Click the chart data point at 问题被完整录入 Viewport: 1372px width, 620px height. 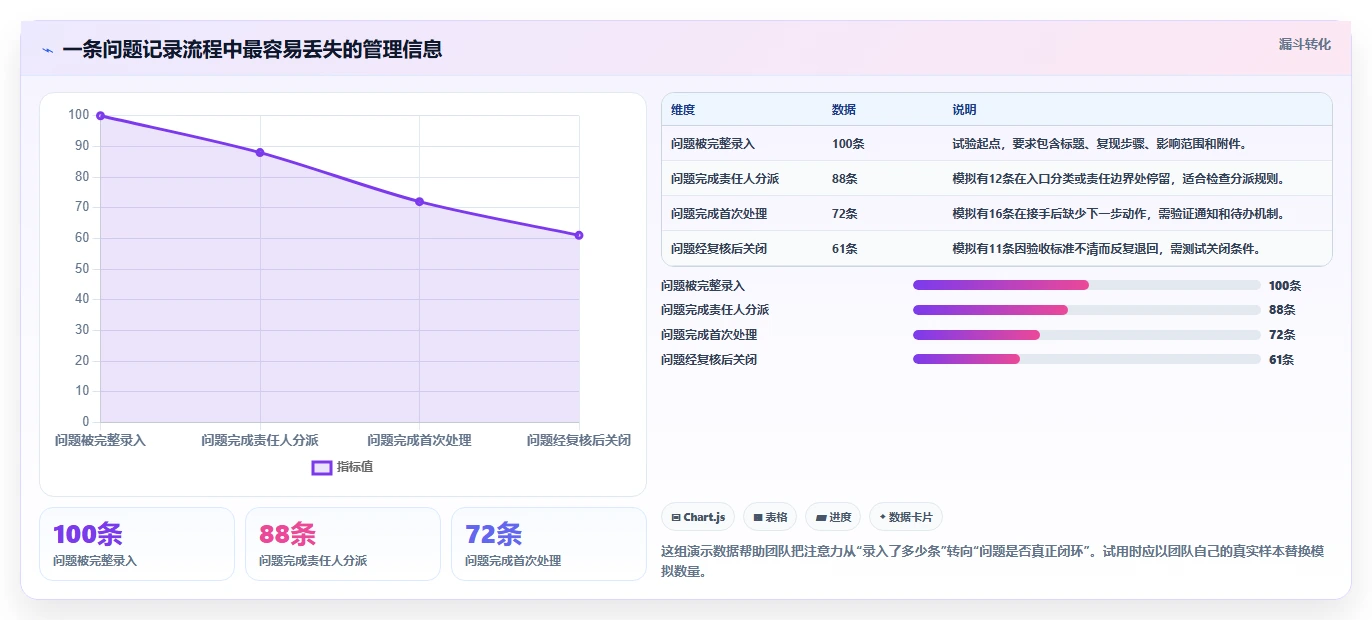point(101,116)
